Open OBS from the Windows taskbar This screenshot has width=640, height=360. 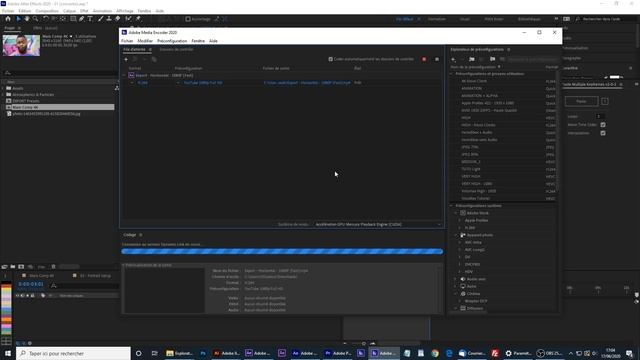pos(549,353)
